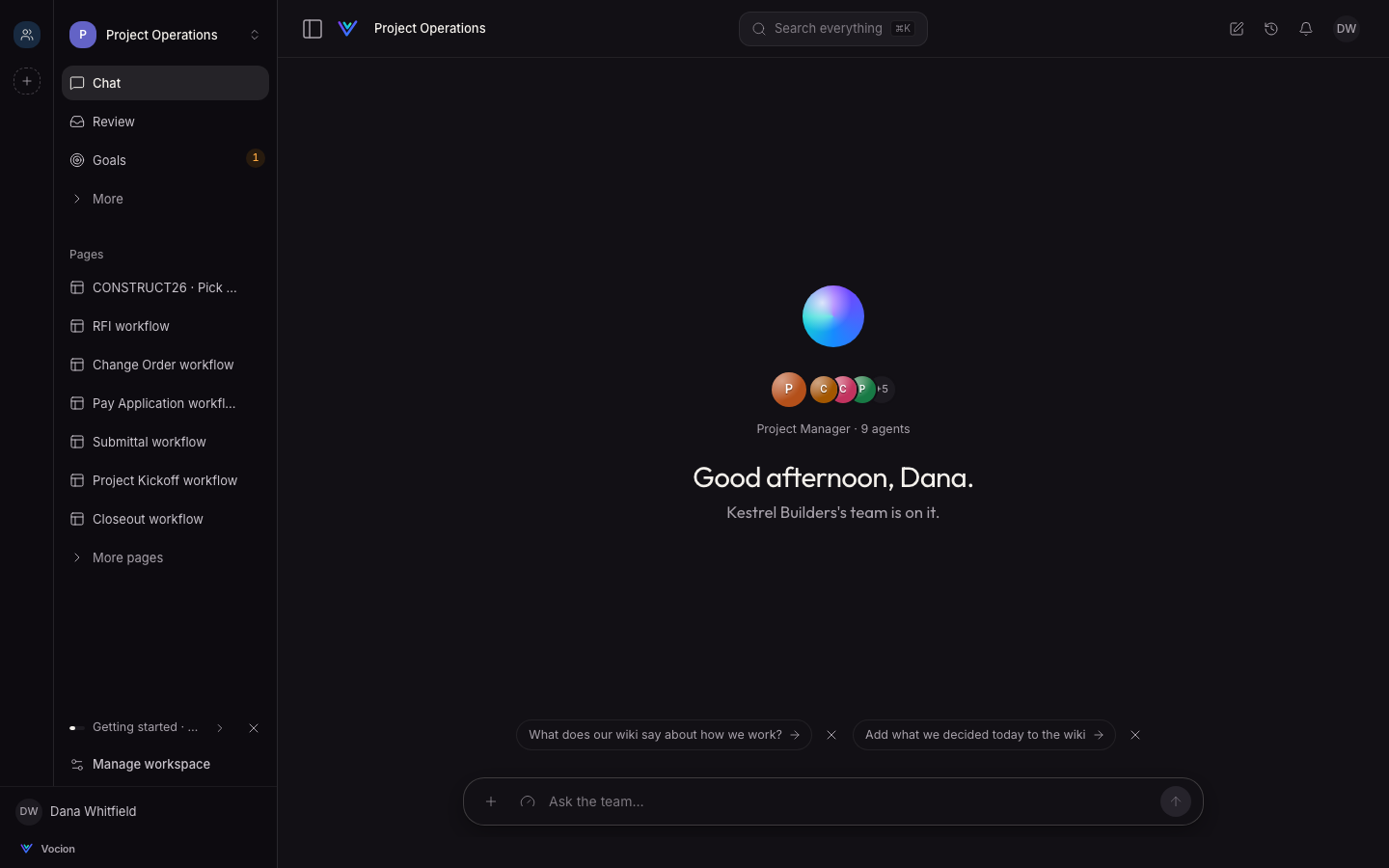Screen dimensions: 1389x868
Task: Expand Getting started chevron
Action: pos(220,728)
